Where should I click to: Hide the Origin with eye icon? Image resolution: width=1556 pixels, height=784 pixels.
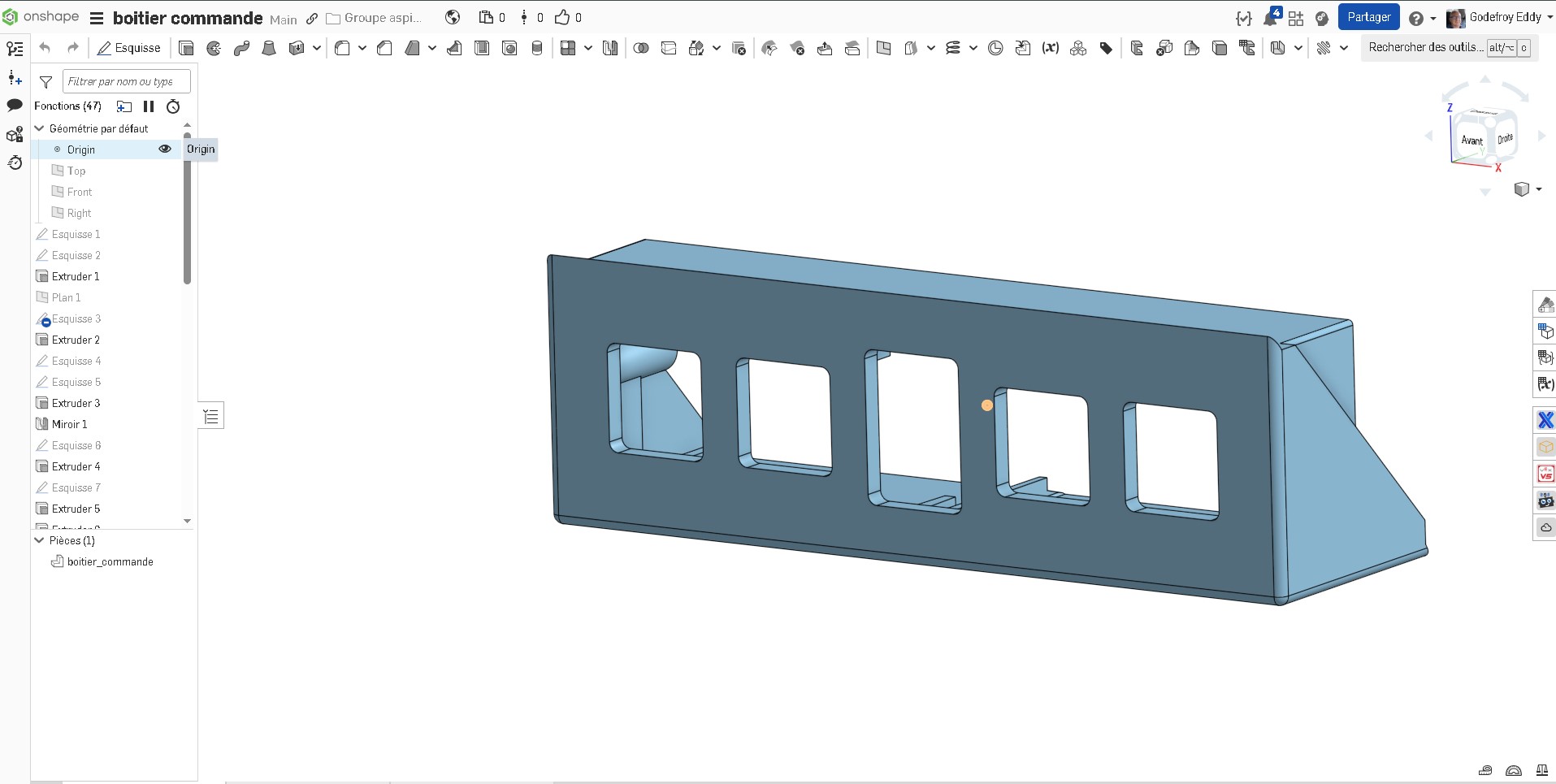pos(165,149)
